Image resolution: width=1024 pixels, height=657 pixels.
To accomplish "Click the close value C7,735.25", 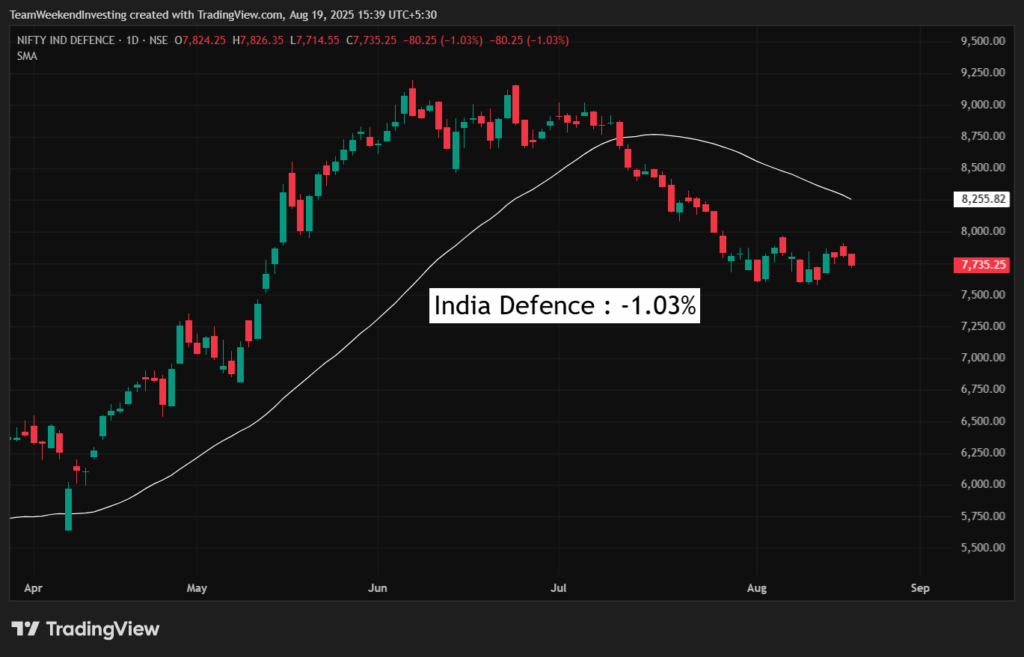I will click(x=371, y=40).
